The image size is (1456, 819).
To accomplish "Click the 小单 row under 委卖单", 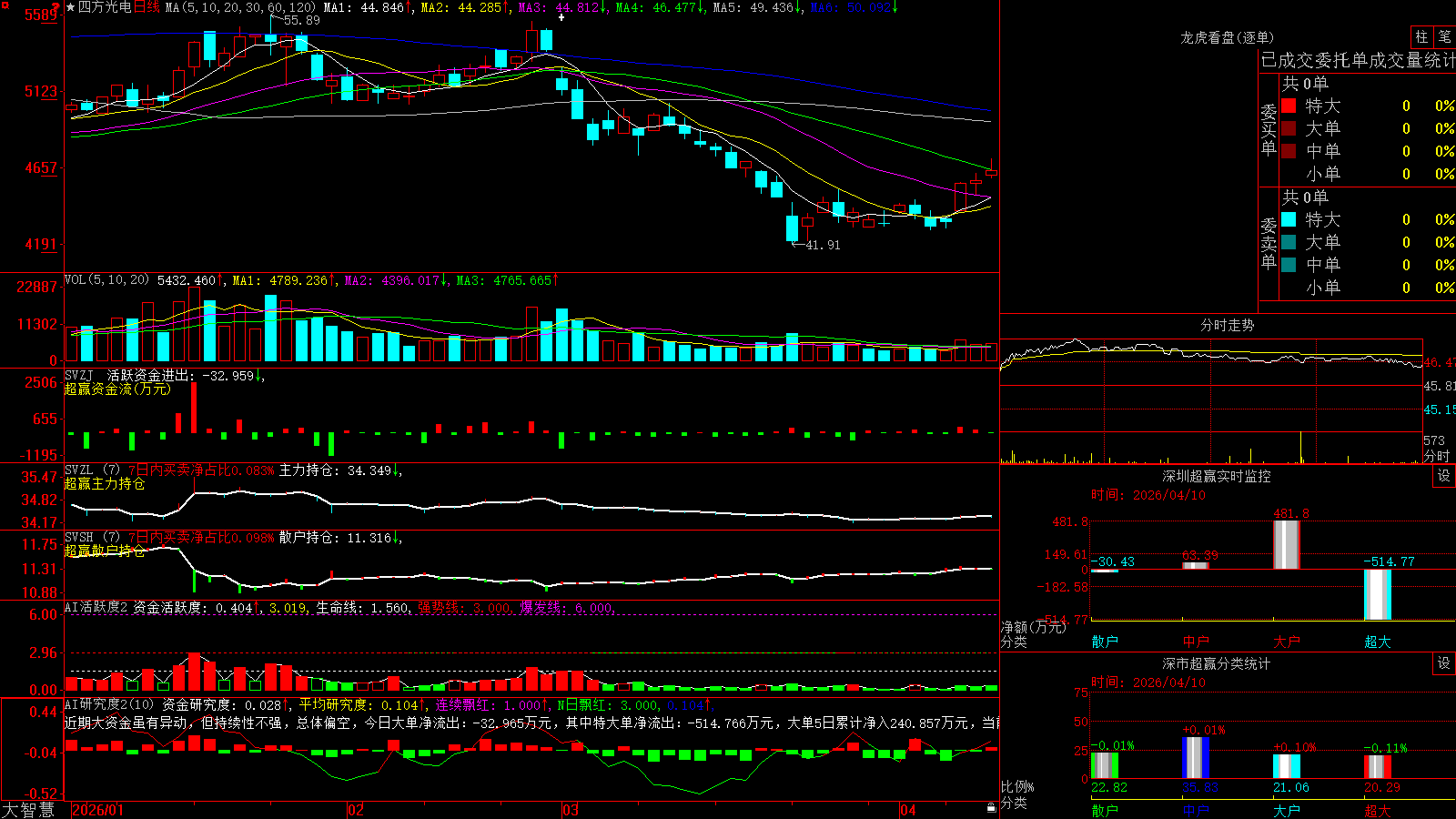I will pos(1369,288).
